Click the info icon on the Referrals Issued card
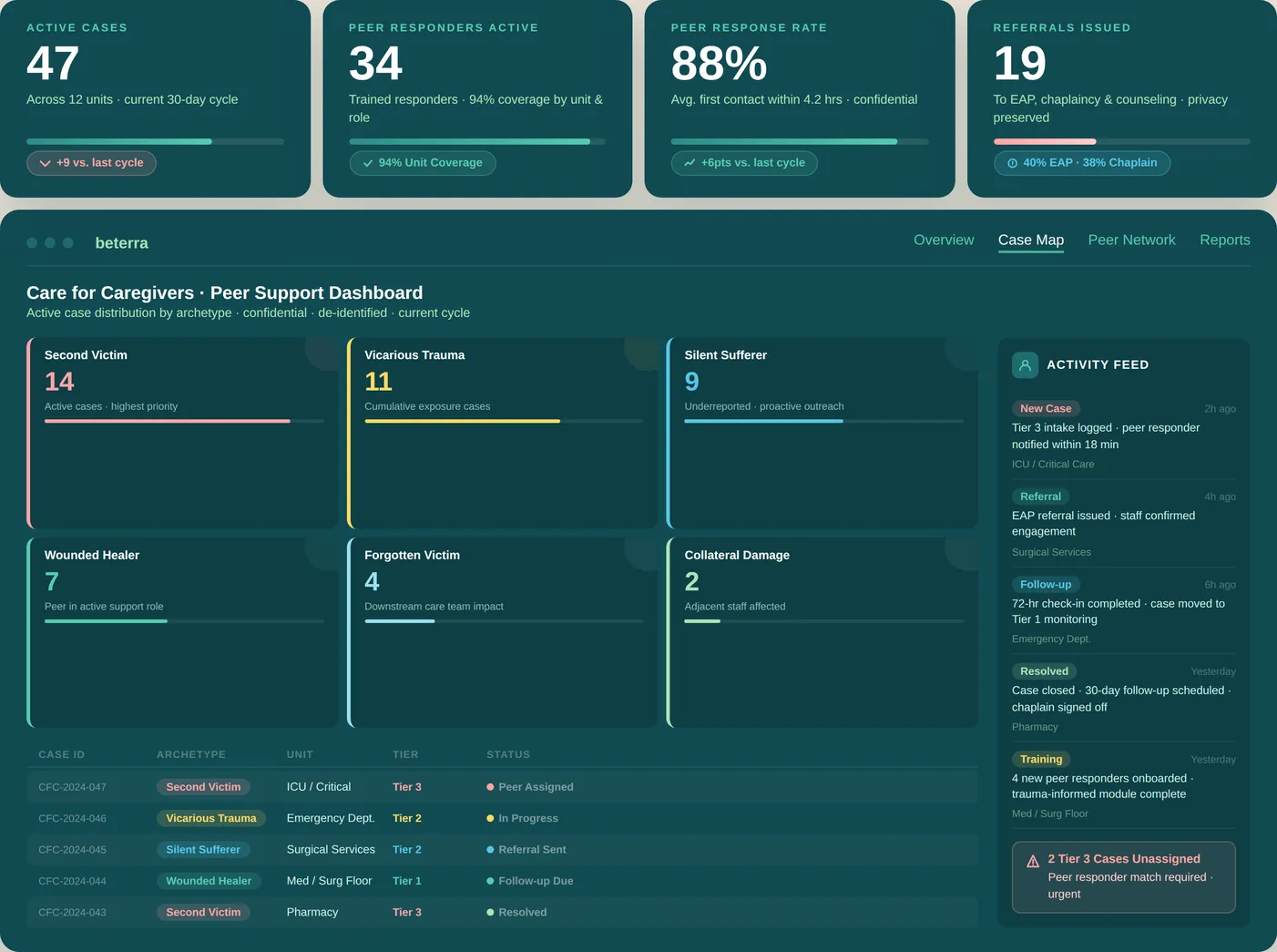Viewport: 1277px width, 952px height. tap(1012, 163)
